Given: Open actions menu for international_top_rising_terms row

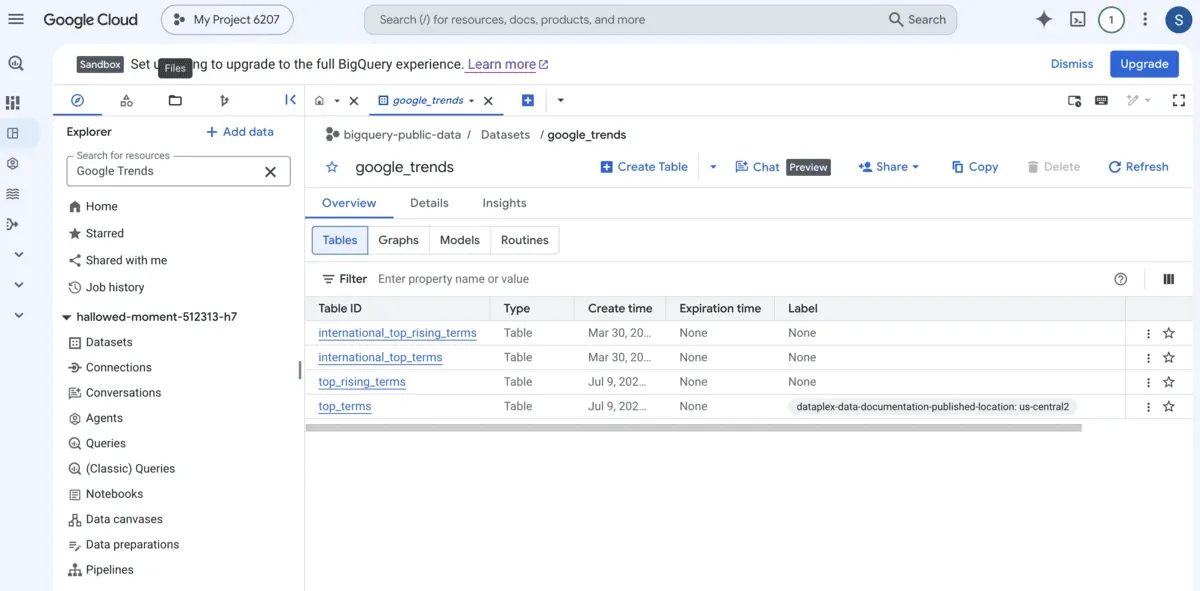Looking at the screenshot, I should (1148, 333).
